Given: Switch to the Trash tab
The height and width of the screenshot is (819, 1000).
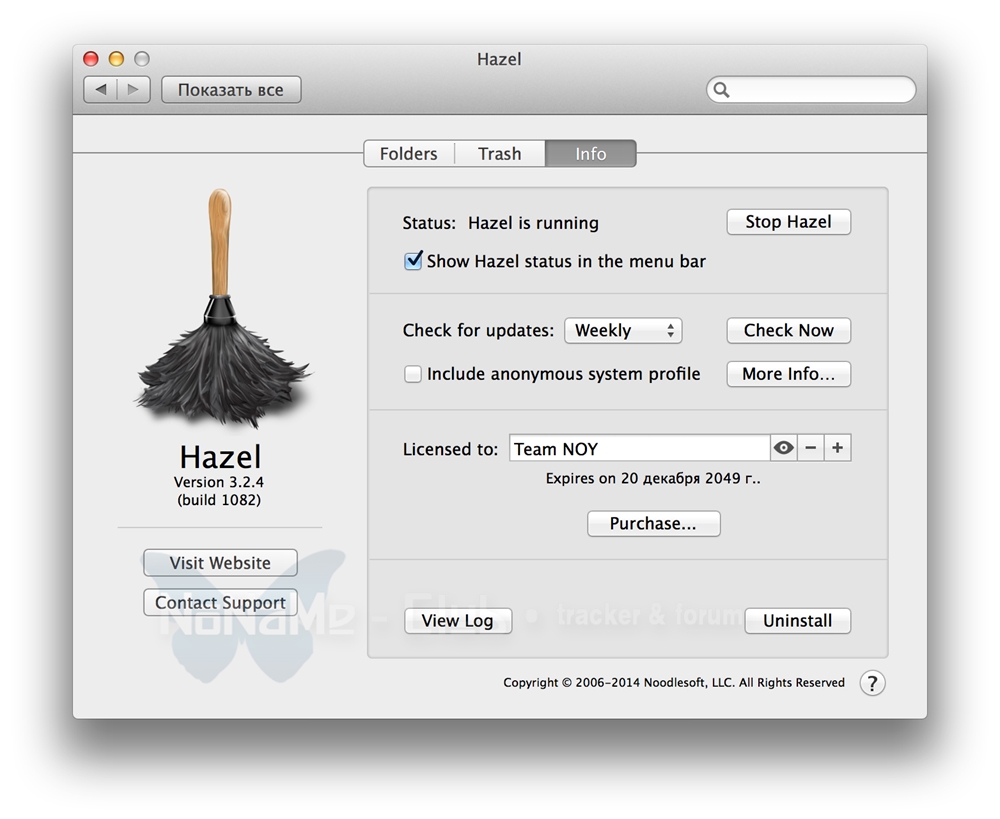Looking at the screenshot, I should pos(500,154).
